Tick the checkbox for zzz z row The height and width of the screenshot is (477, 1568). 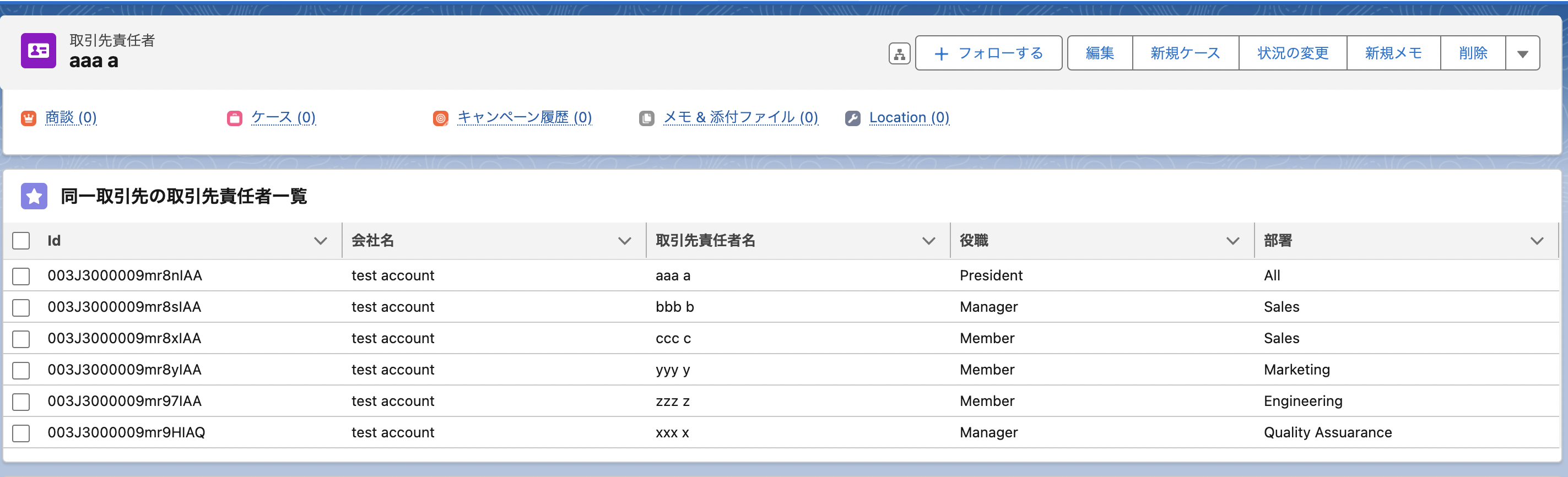pos(21,402)
